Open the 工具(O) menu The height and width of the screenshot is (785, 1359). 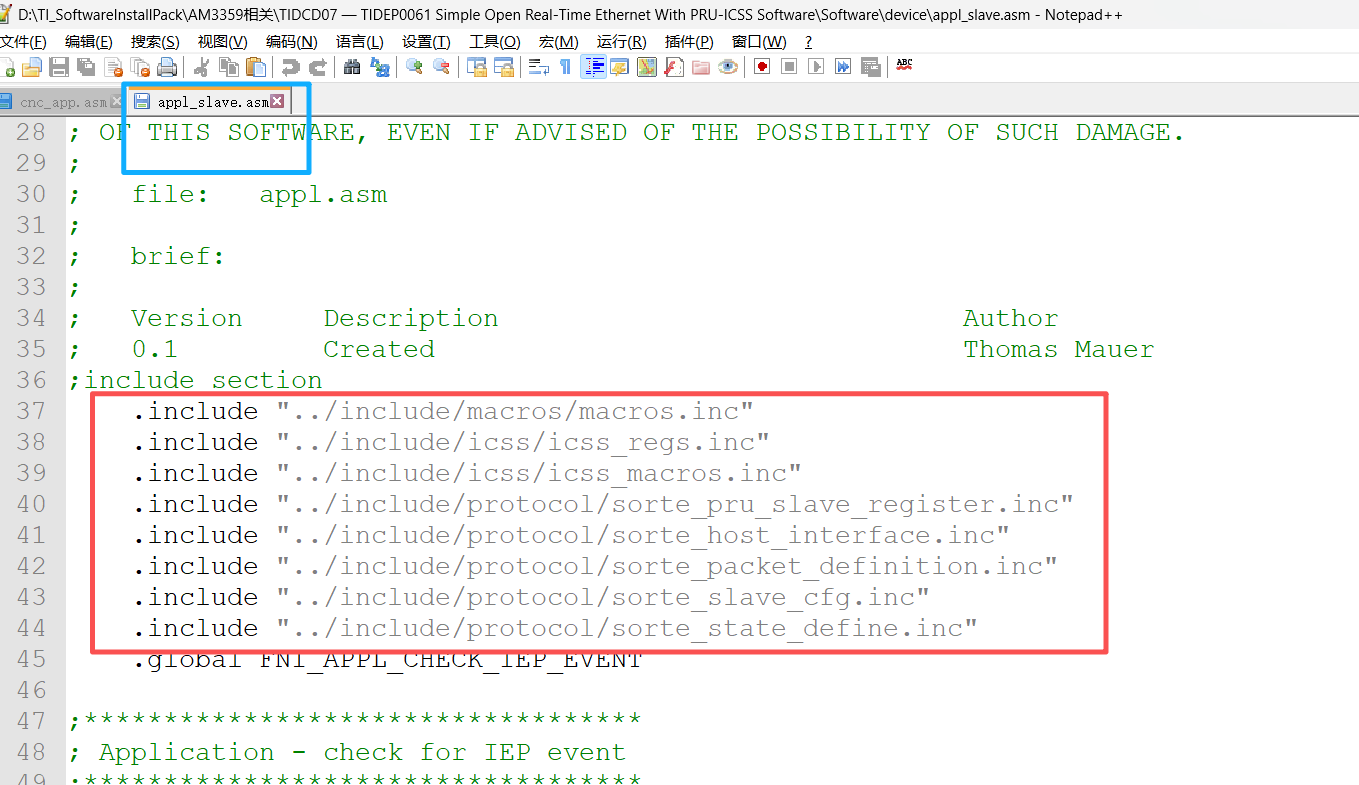click(494, 41)
